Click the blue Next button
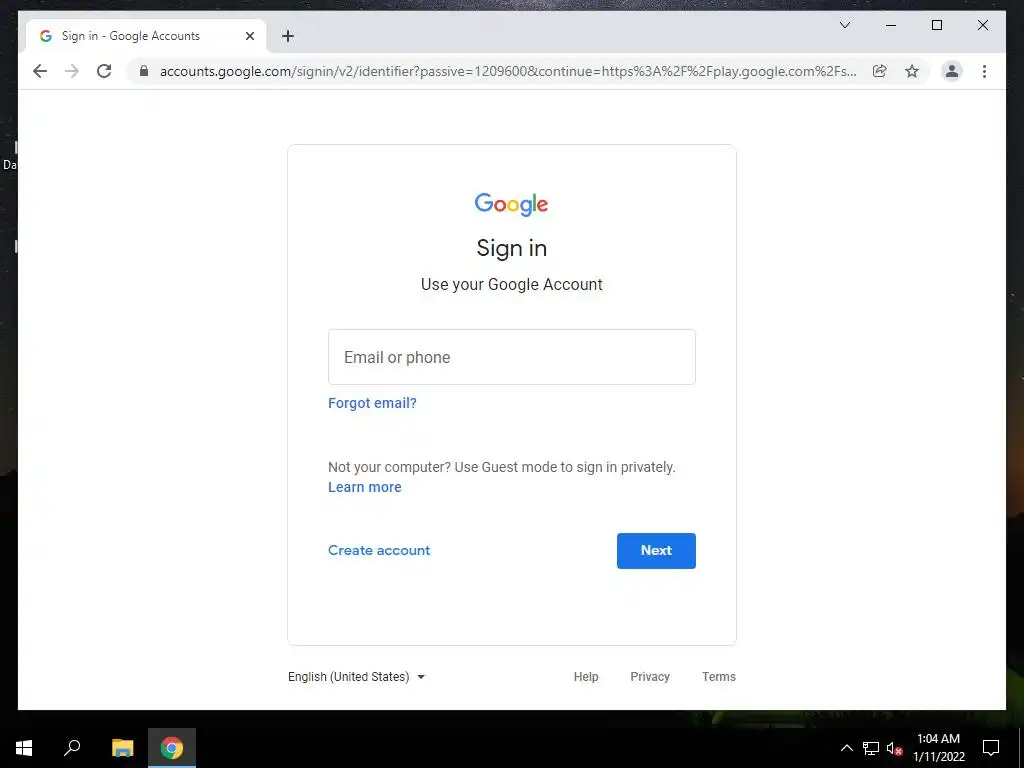The width and height of the screenshot is (1024, 768). [x=656, y=551]
